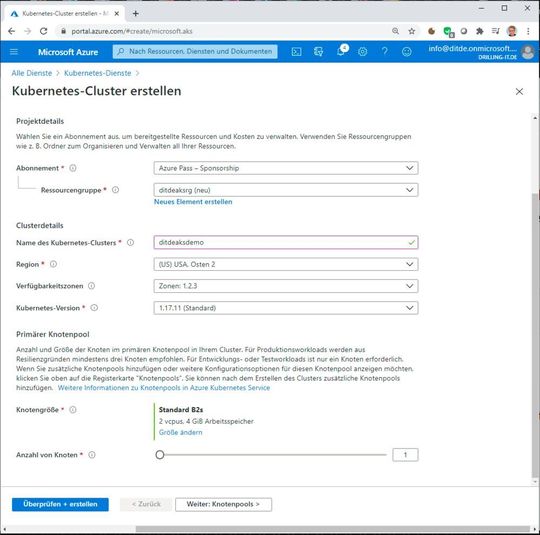Open directory and subscription filter icon

tap(318, 52)
